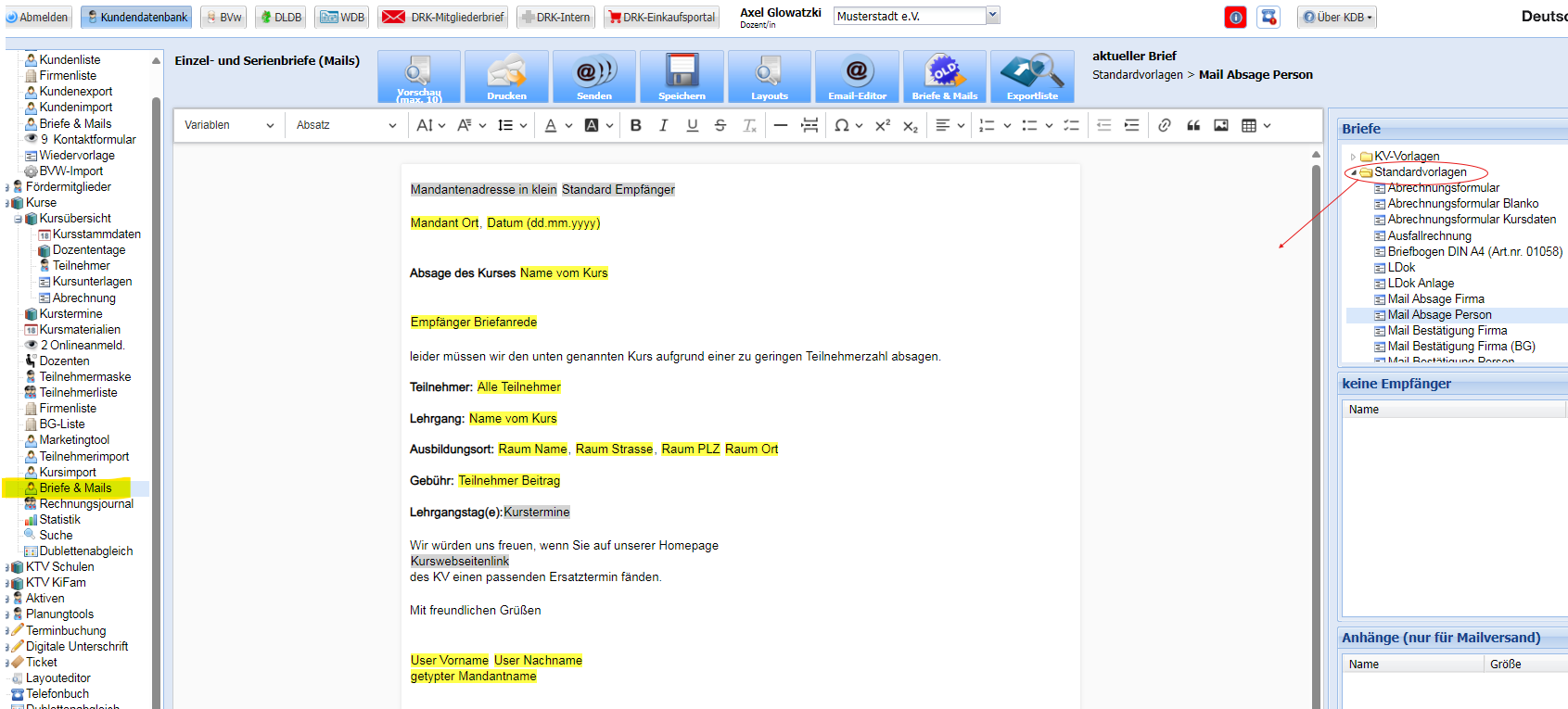
Task: Click the Abmelden button
Action: click(37, 17)
